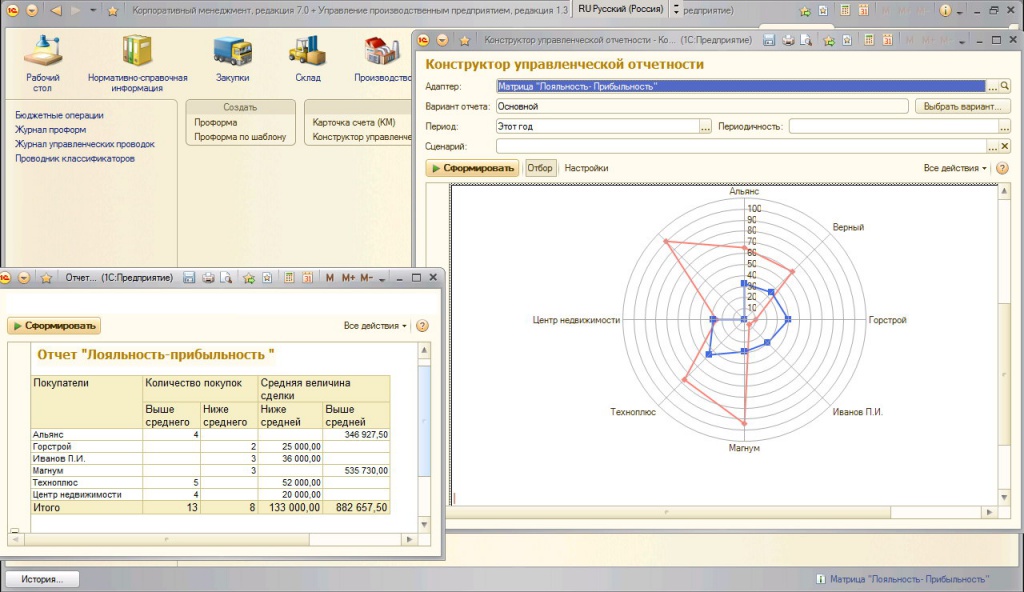The image size is (1024, 592).
Task: Click the calendar icon in Отчет window titlebar
Action: coord(307,278)
